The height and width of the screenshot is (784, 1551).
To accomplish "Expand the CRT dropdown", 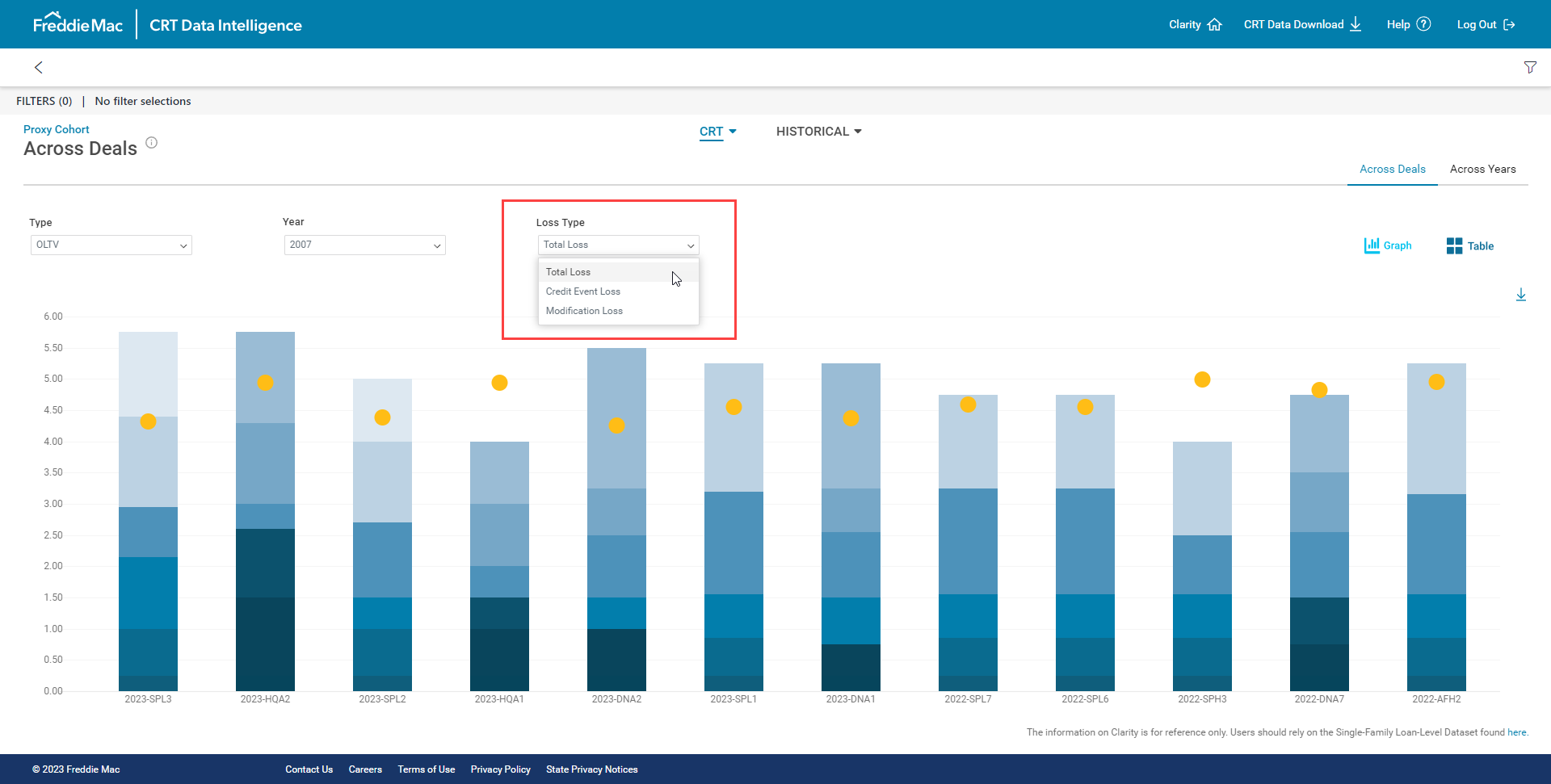I will pyautogui.click(x=718, y=132).
